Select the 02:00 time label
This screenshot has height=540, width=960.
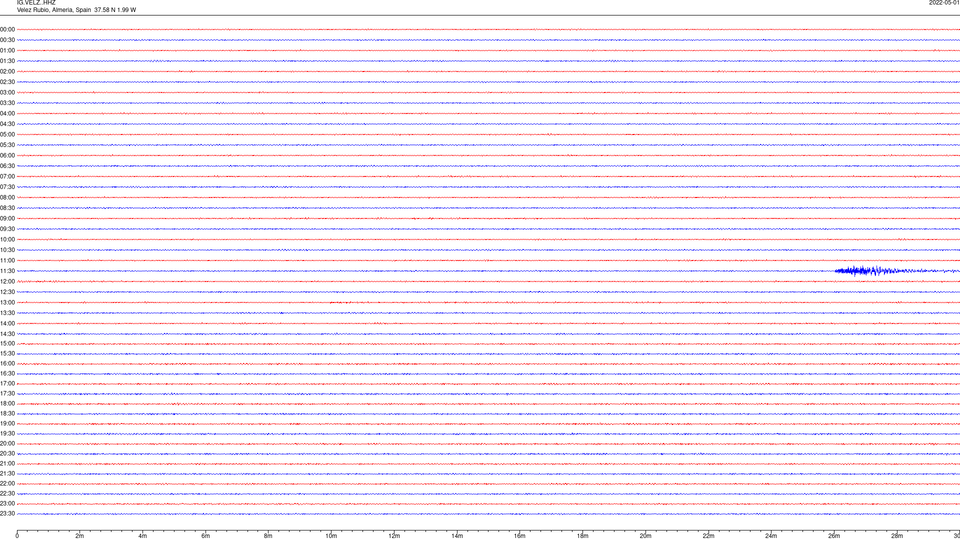[7, 72]
